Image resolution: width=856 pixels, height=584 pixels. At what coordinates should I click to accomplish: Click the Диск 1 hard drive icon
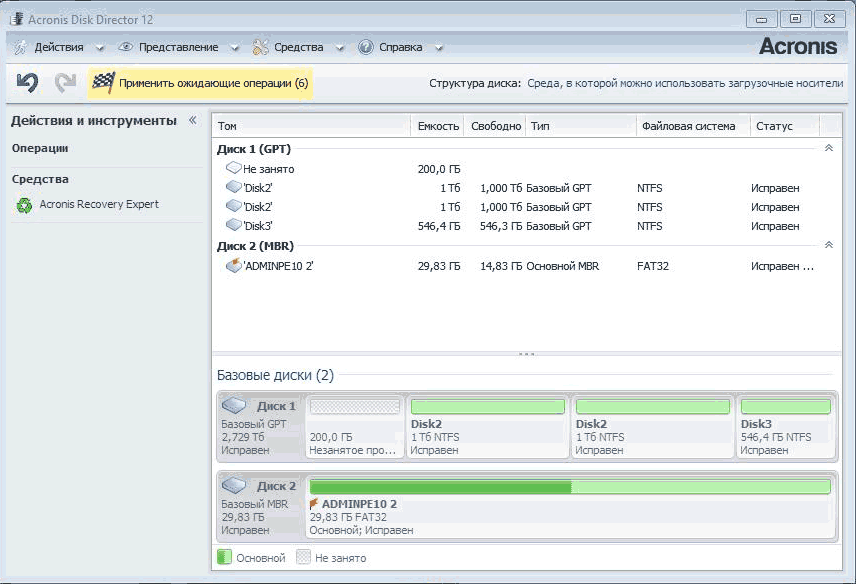(234, 406)
